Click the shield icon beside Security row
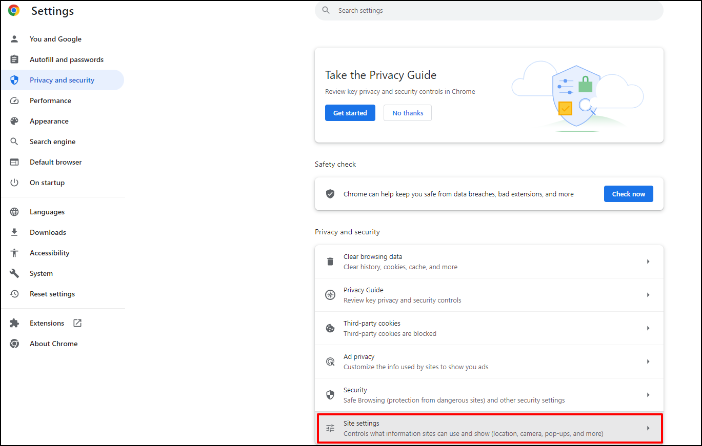Viewport: 702px width, 446px height. point(330,395)
